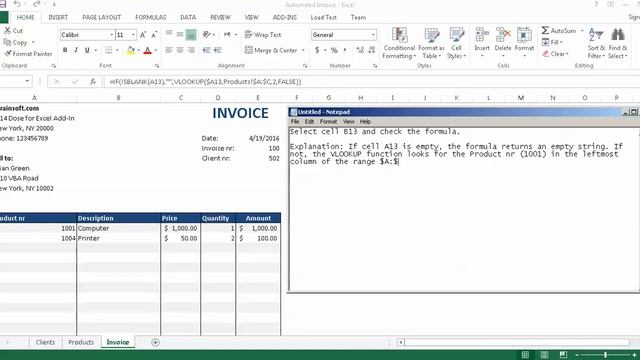Toggle Italic formatting

[x=76, y=50]
